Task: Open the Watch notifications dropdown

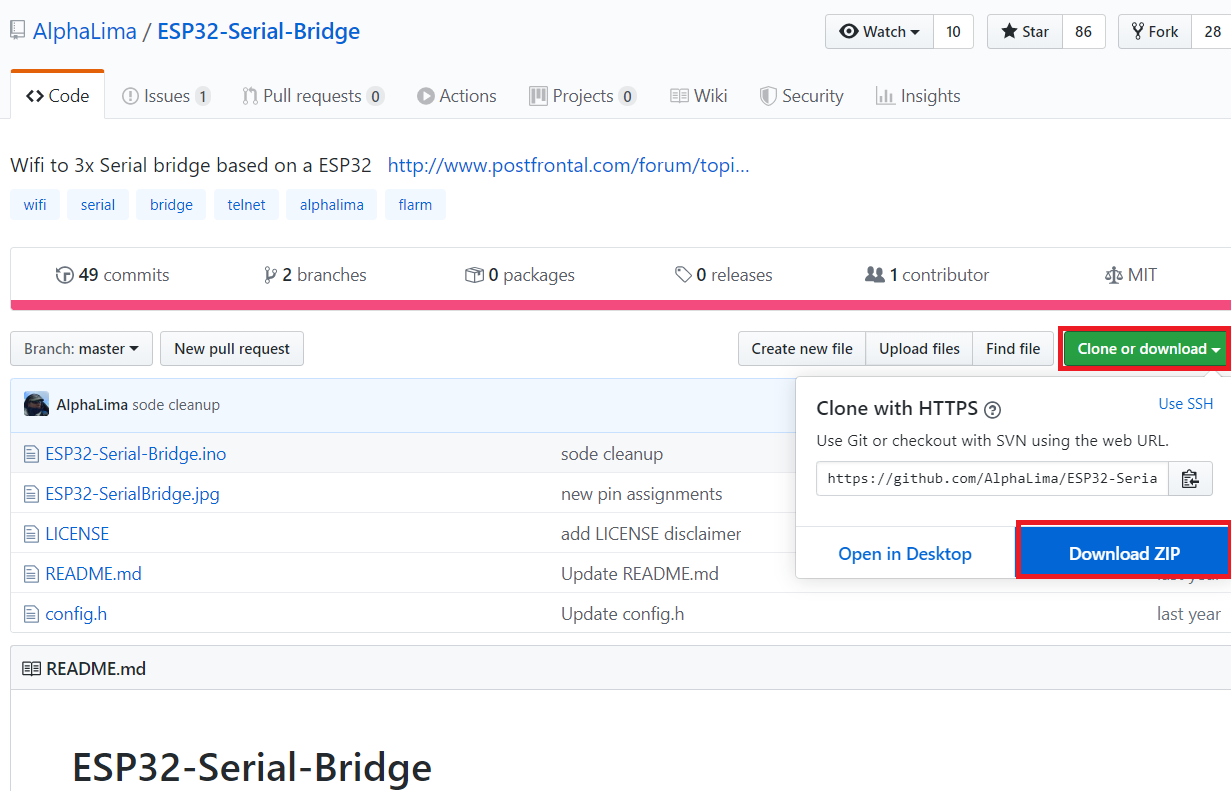Action: (x=879, y=32)
